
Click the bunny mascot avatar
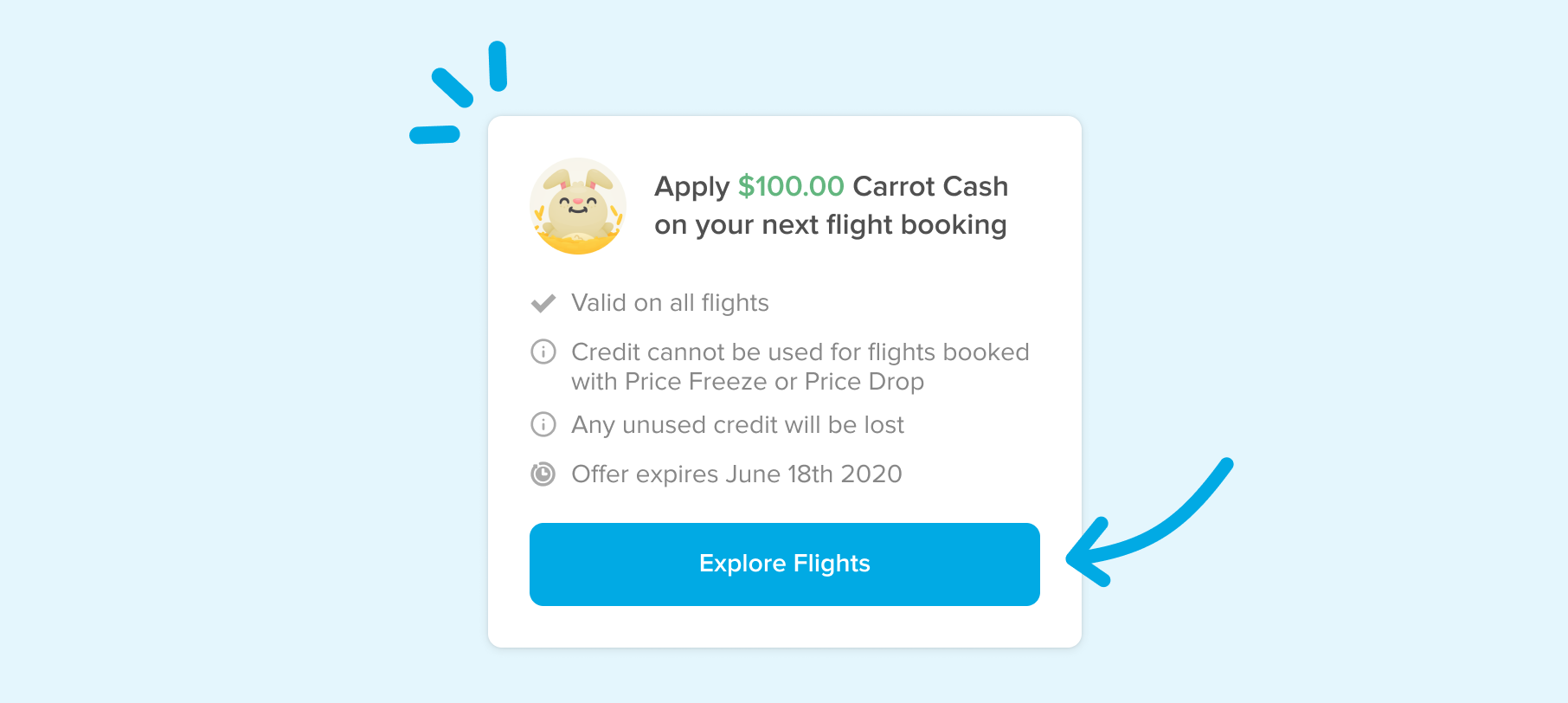578,206
